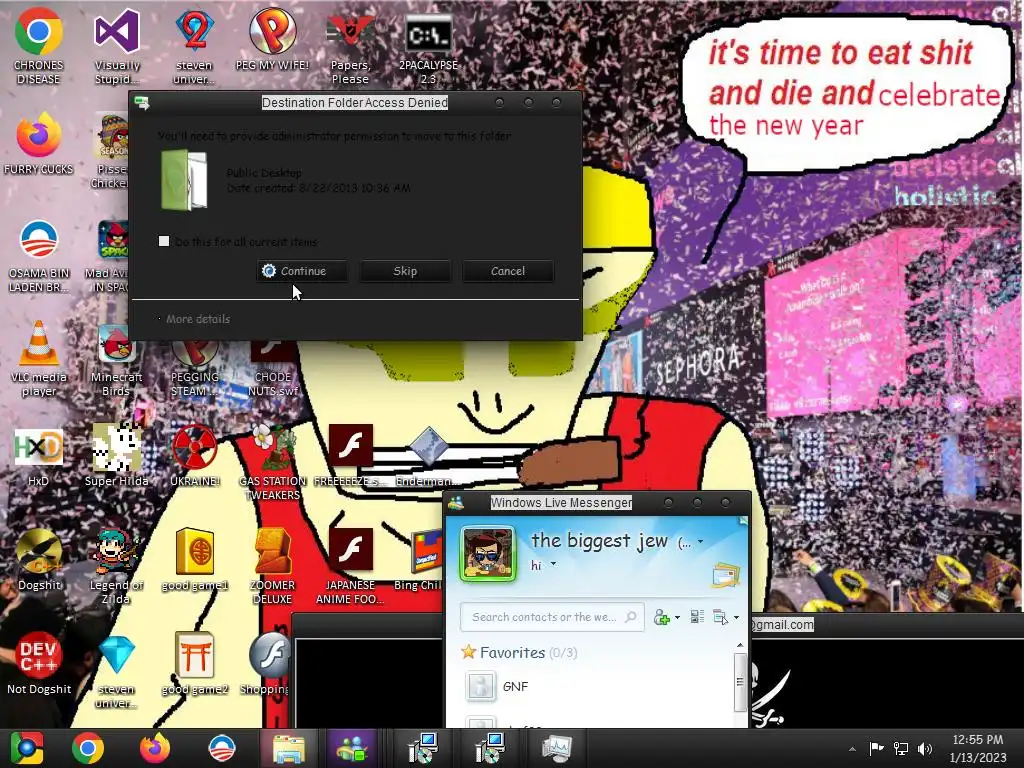Screen dimensions: 1024x768
Task: Click the Favorites star icon in Messenger
Action: click(x=468, y=652)
